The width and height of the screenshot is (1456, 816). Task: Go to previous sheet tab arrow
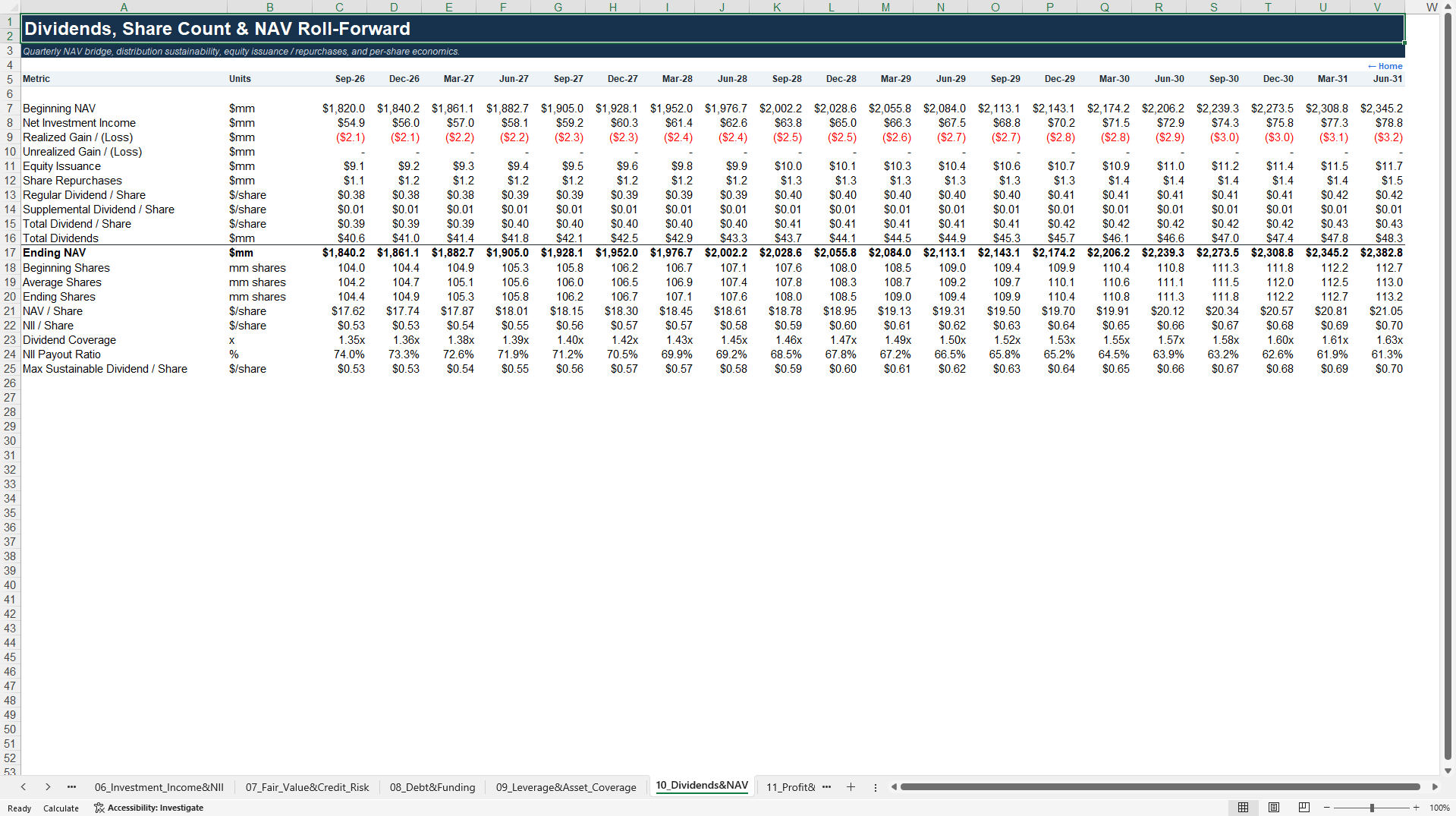(x=24, y=787)
